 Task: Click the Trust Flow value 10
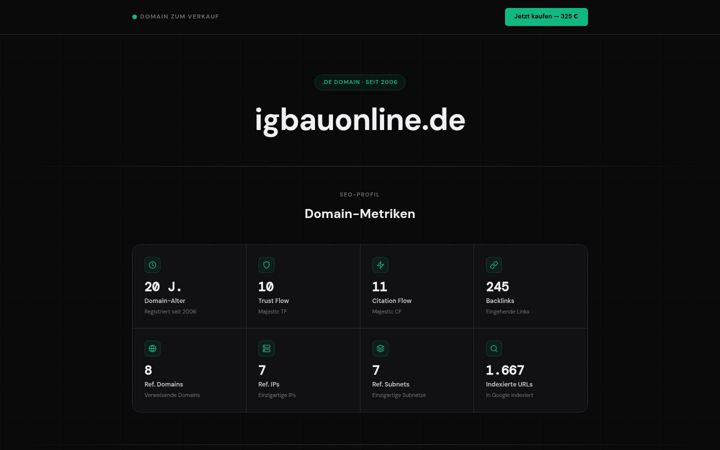266,287
